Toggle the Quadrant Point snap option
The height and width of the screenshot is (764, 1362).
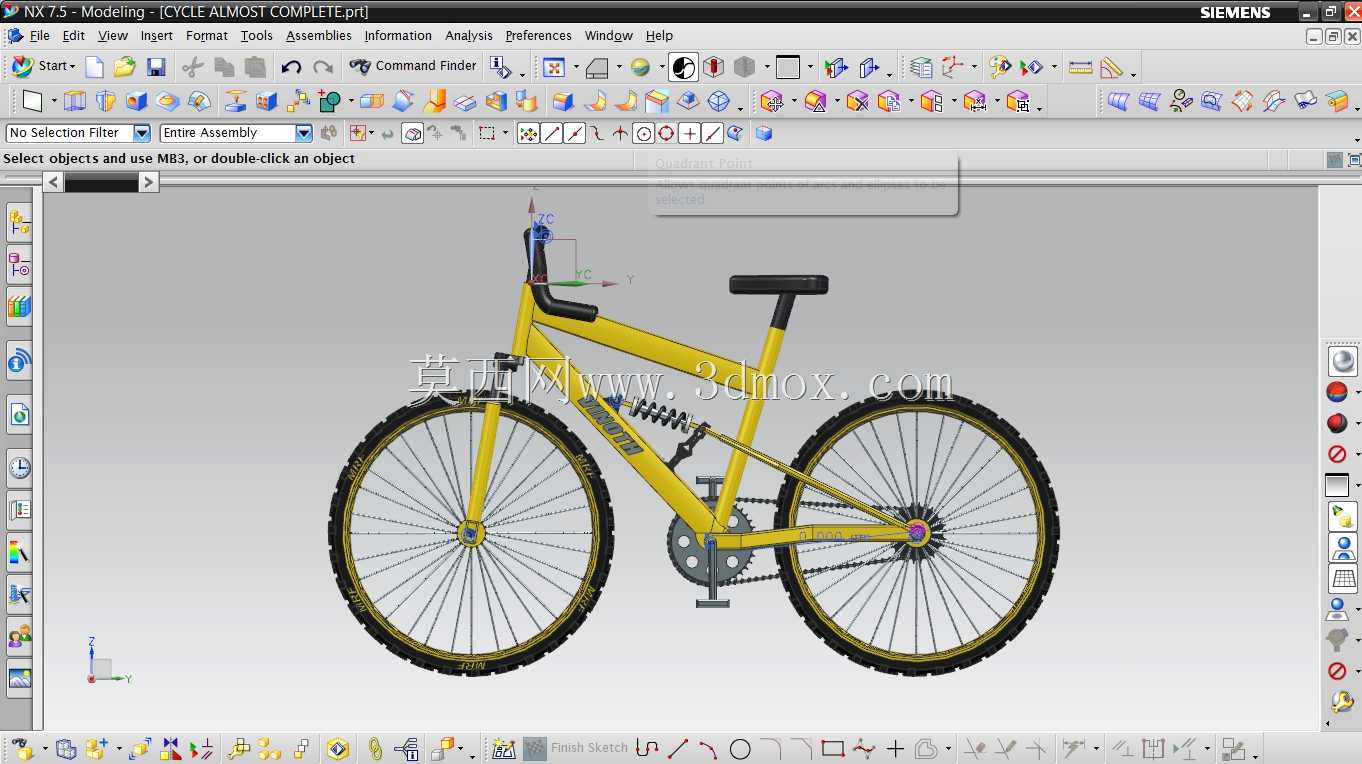point(667,133)
